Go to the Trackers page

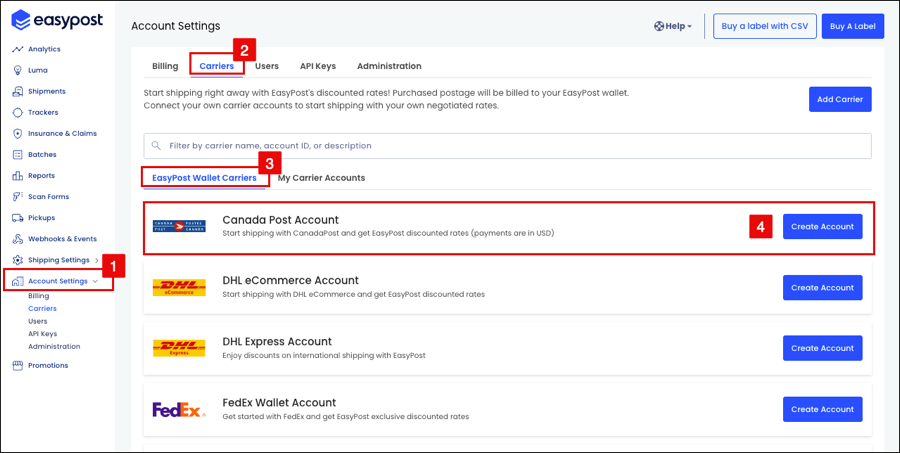[x=43, y=113]
